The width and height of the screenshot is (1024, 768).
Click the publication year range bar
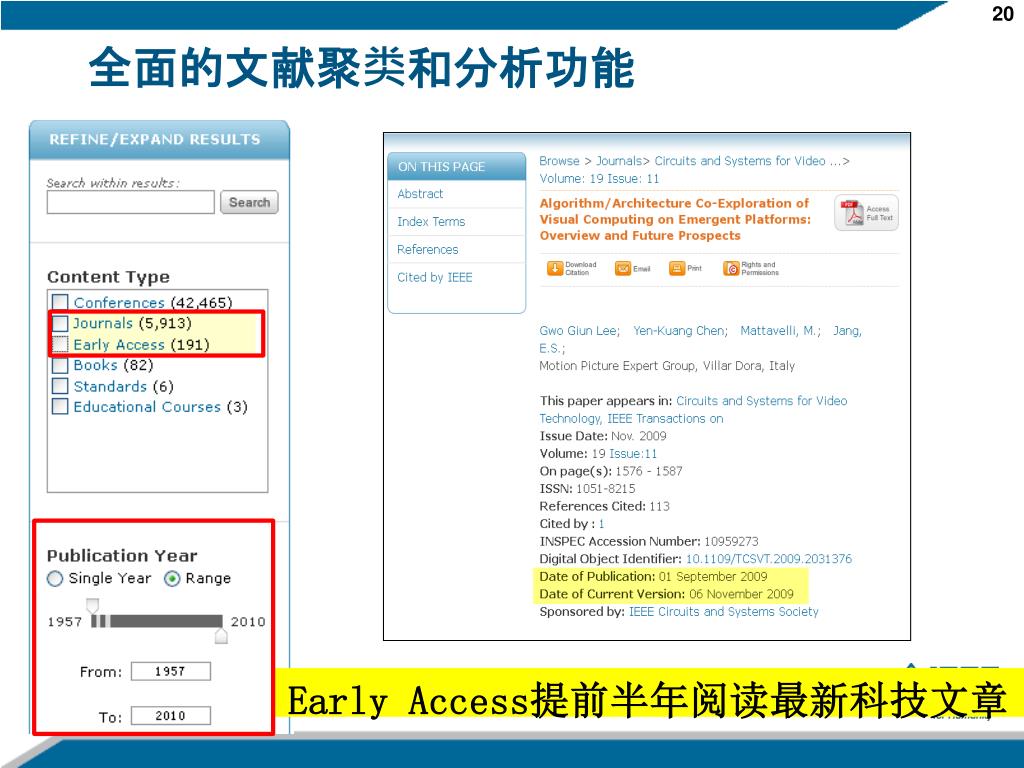click(157, 621)
